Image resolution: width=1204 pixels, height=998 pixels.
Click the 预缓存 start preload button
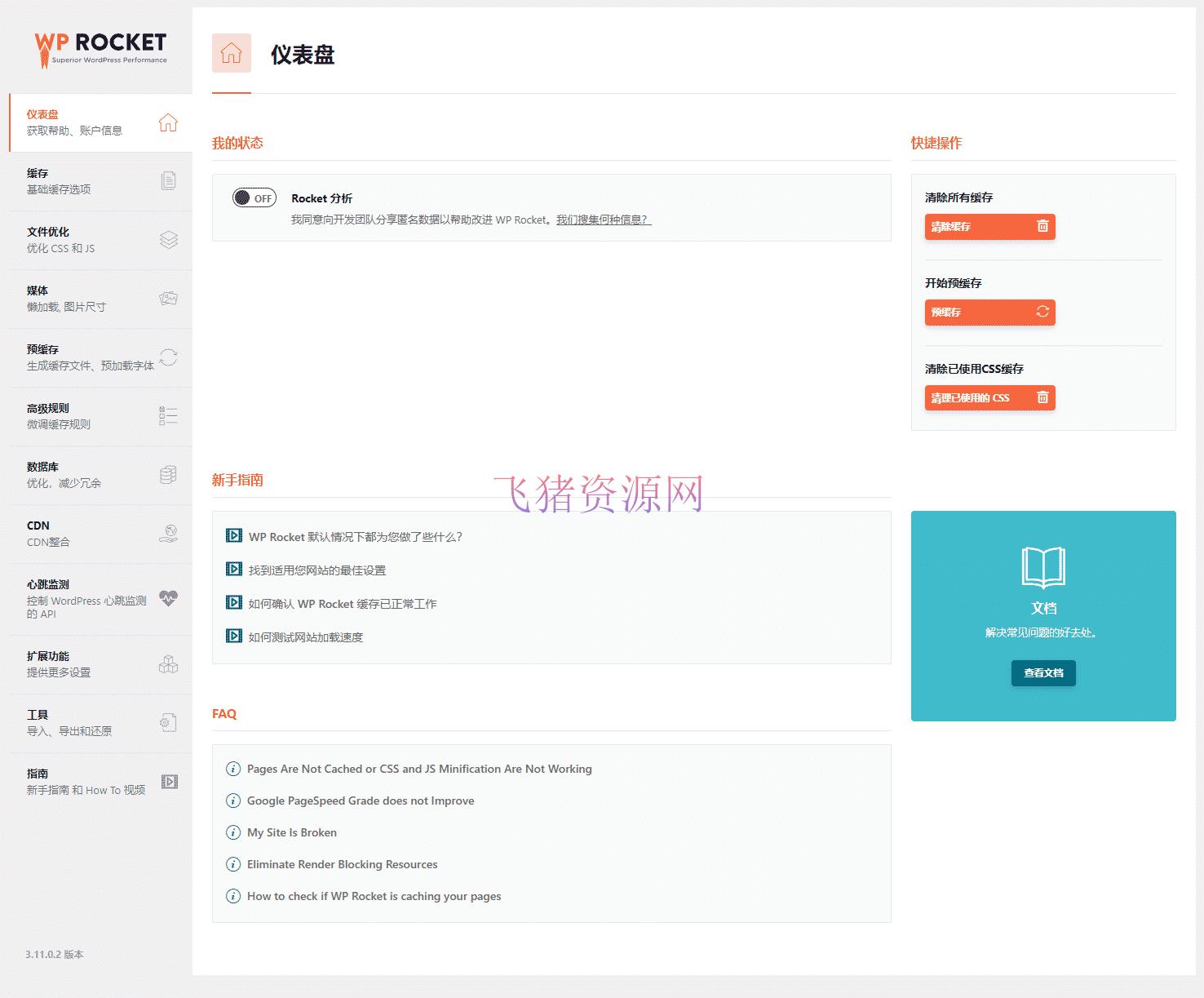click(989, 312)
